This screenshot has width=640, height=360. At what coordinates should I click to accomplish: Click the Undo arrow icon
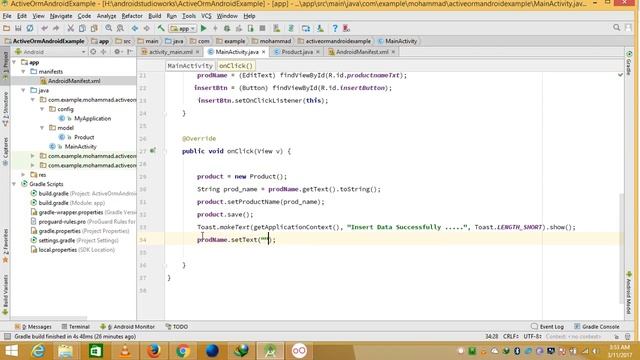[x=44, y=28]
